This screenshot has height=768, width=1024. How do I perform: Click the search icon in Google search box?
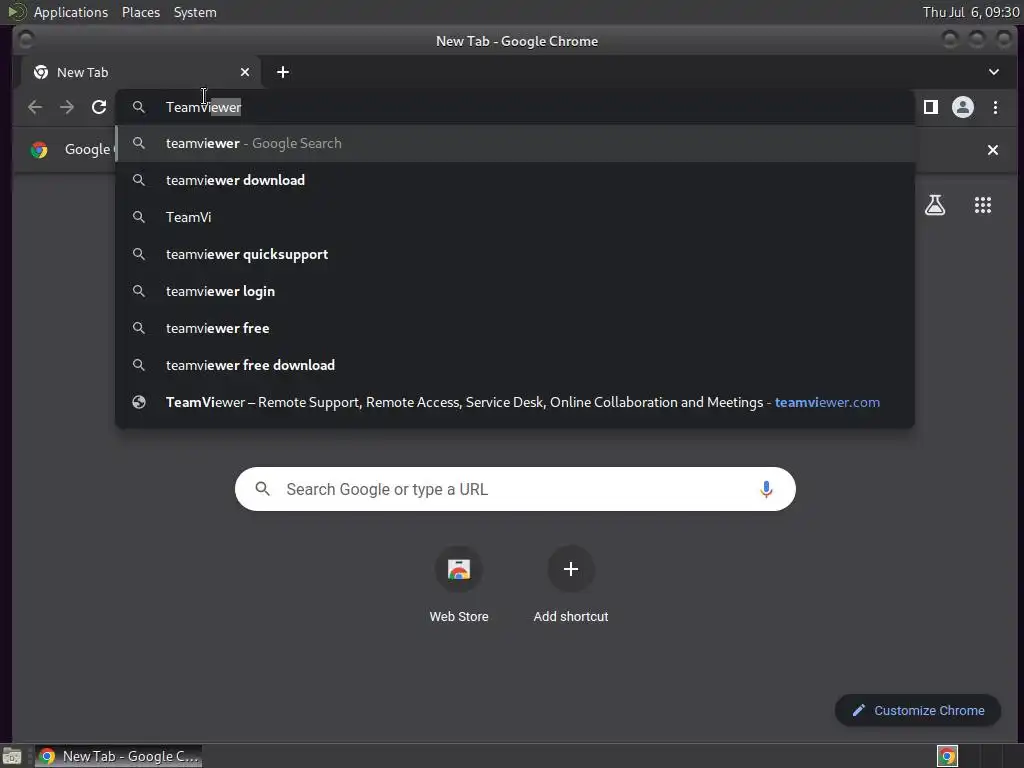pos(263,488)
